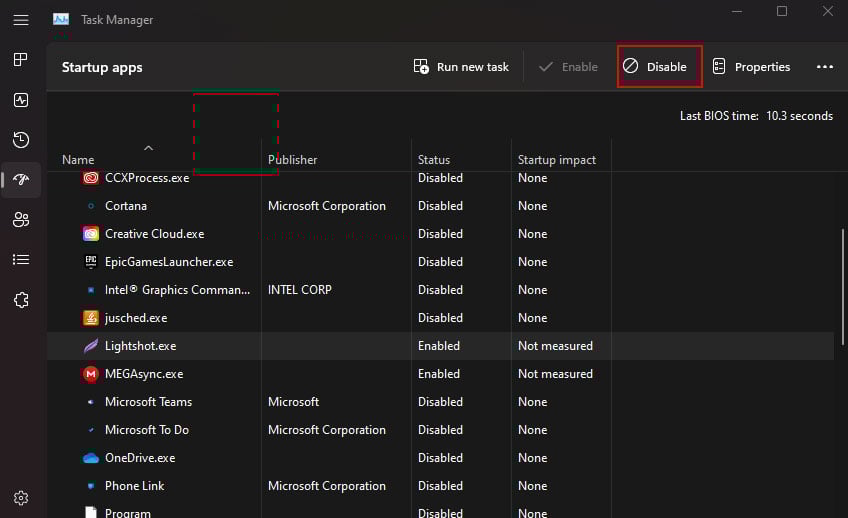Toggle sort arrow above Name column
Viewport: 848px width, 518px height.
click(148, 148)
